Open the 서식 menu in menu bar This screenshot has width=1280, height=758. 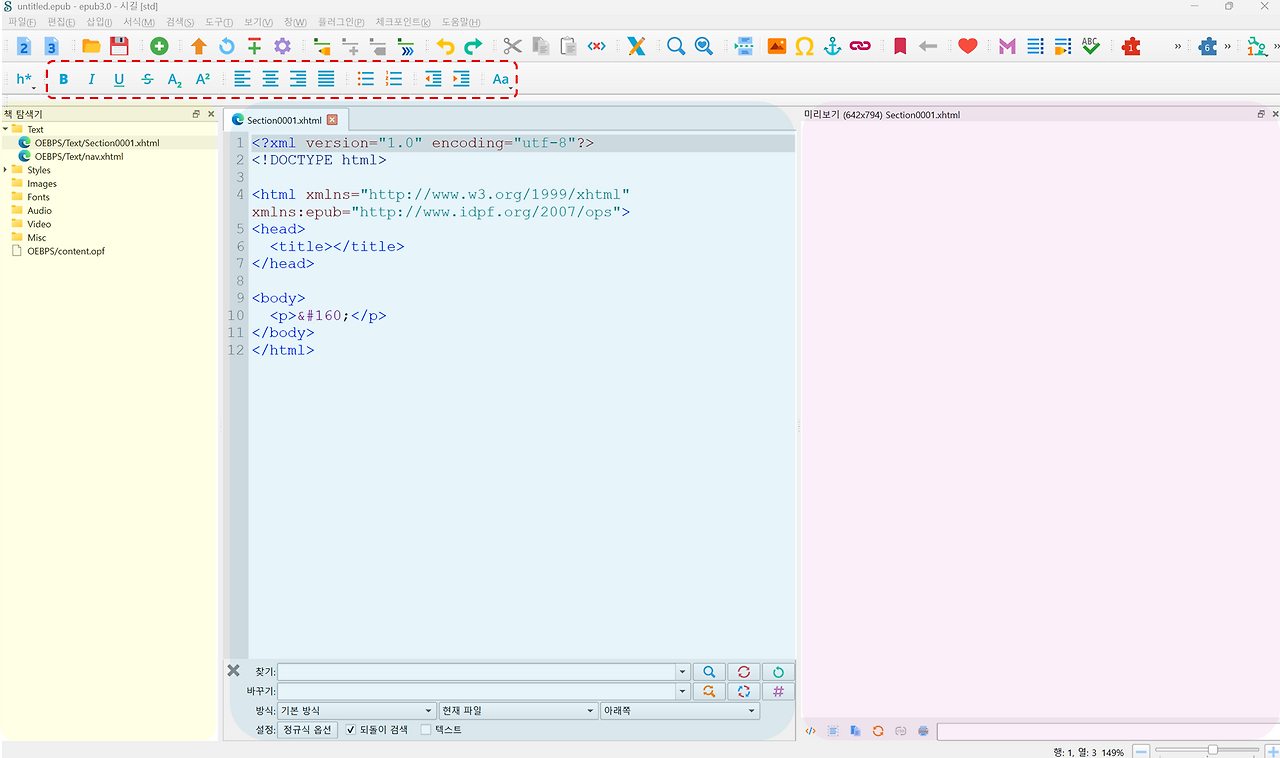[x=138, y=22]
